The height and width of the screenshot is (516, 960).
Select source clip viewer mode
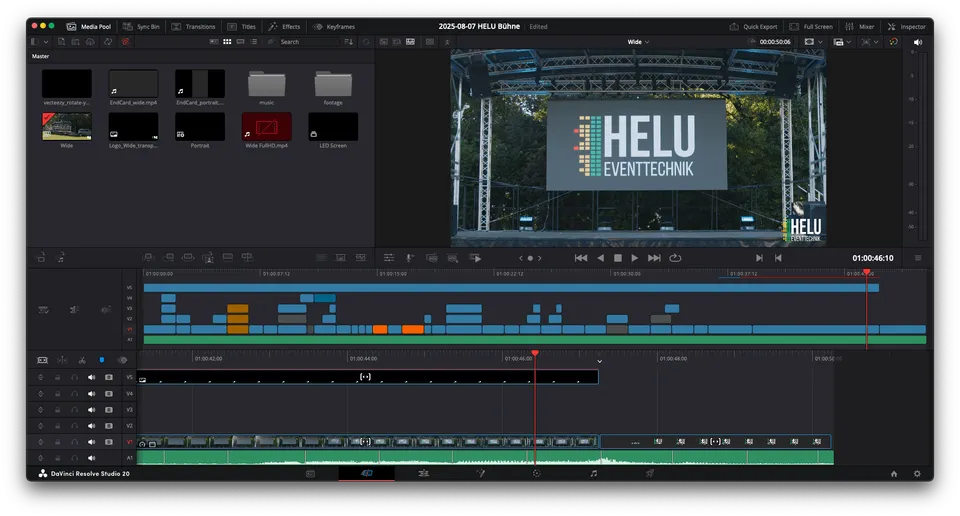tap(383, 42)
